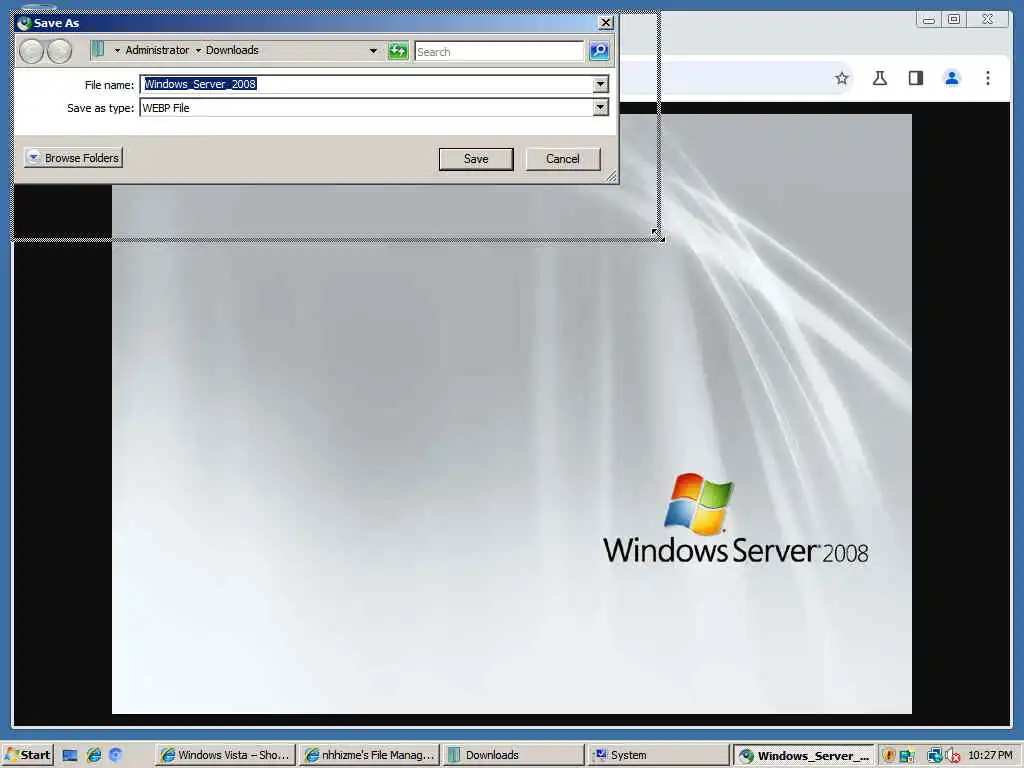The image size is (1024, 768).
Task: Close the Save As dialog
Action: [605, 23]
